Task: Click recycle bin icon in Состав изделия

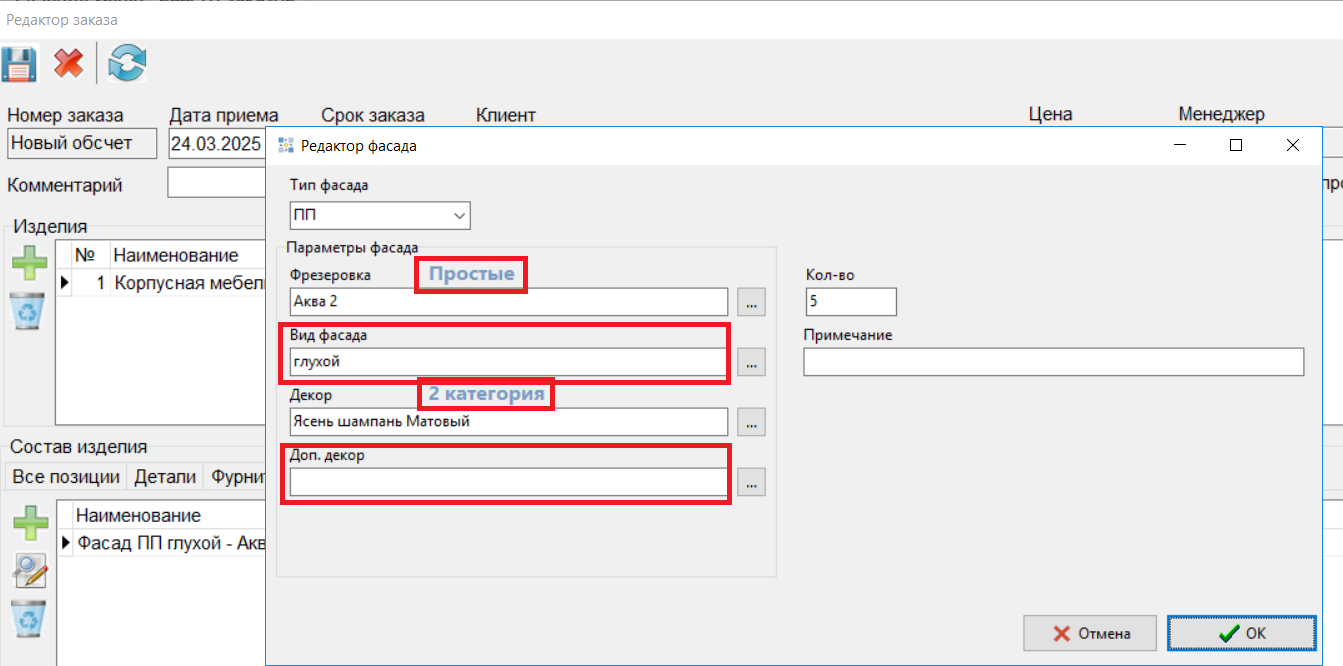Action: [x=29, y=618]
